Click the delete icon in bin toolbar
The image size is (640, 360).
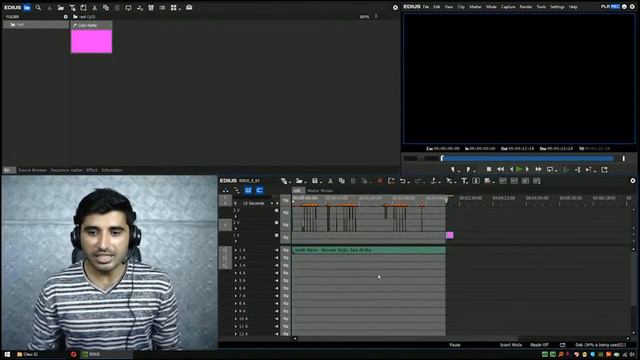point(151,7)
